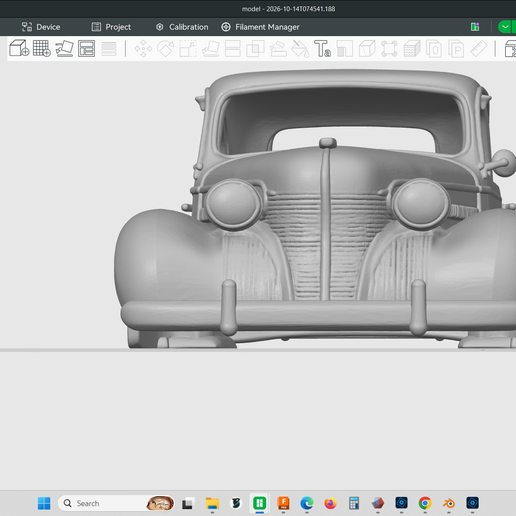
Task: Click the square with shaded corner icon
Action: [345, 49]
